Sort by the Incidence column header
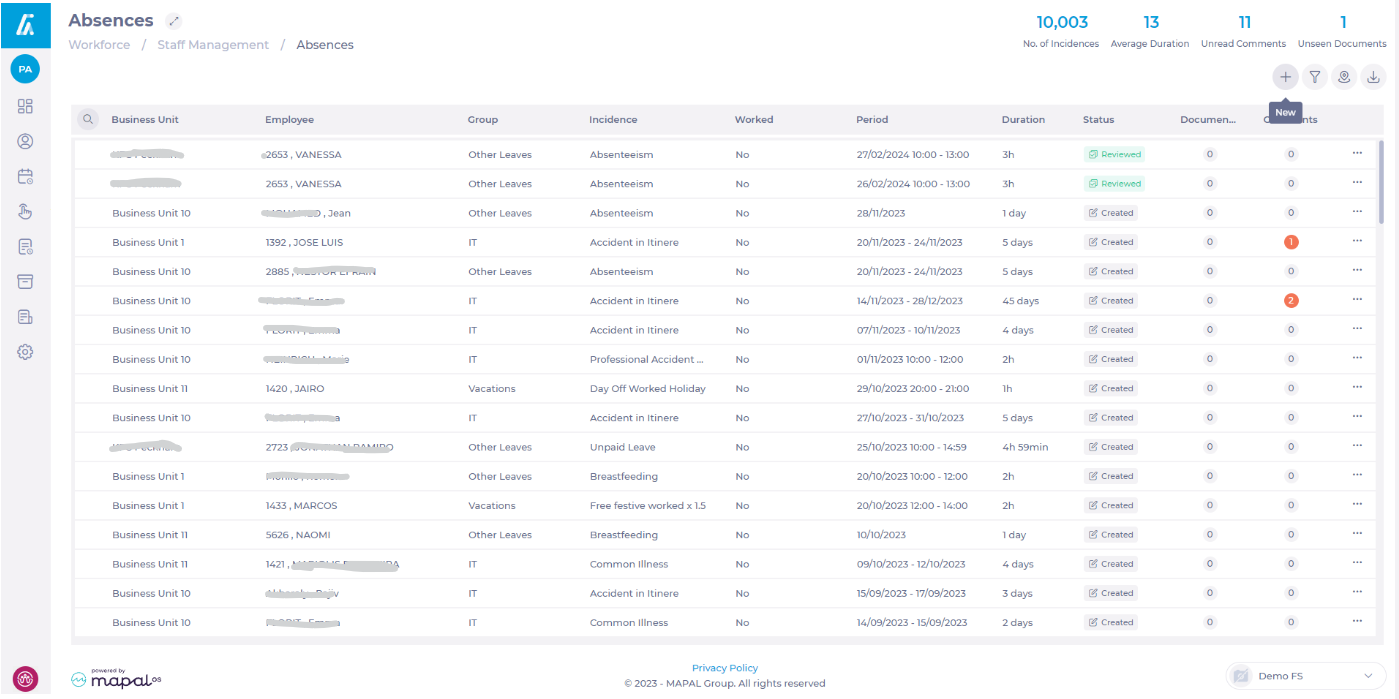The image size is (1399, 699). tap(613, 120)
